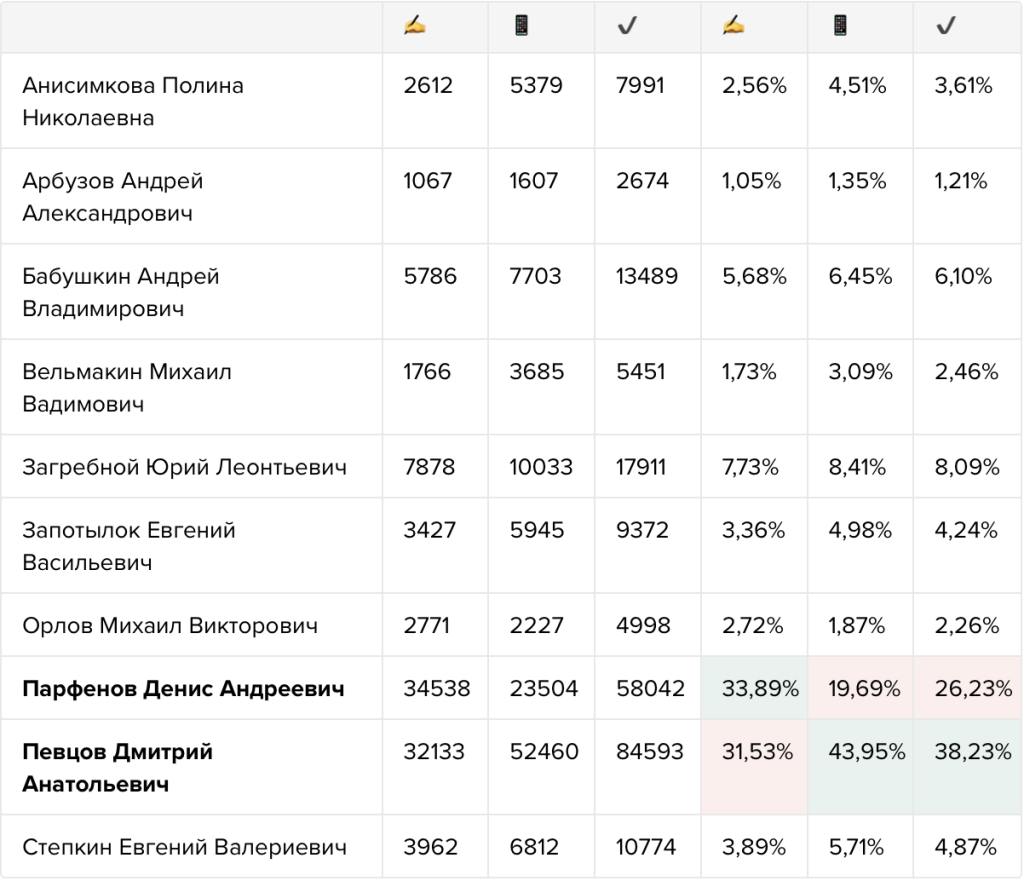Select Анисимкова Полина Николаевна row name
The height and width of the screenshot is (881, 1024).
click(133, 101)
